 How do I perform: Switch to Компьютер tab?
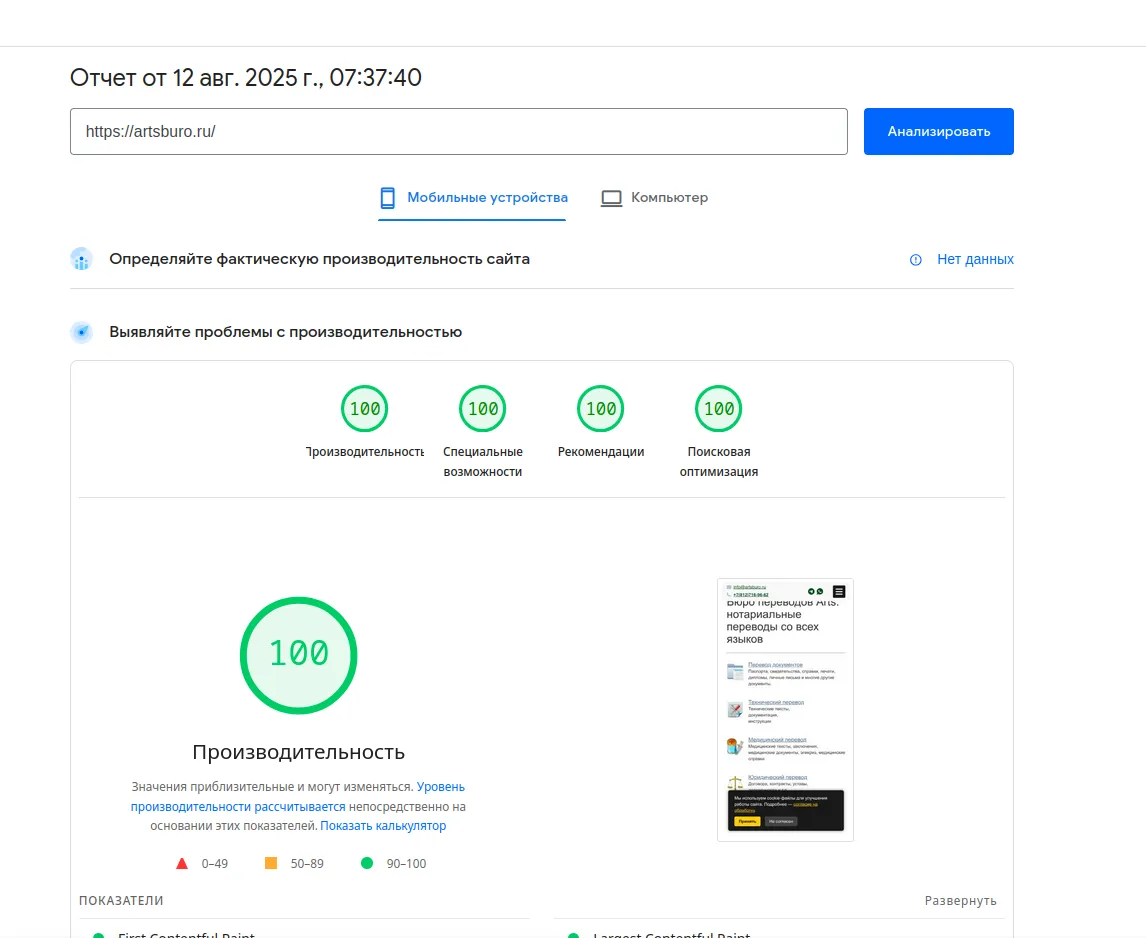coord(654,198)
